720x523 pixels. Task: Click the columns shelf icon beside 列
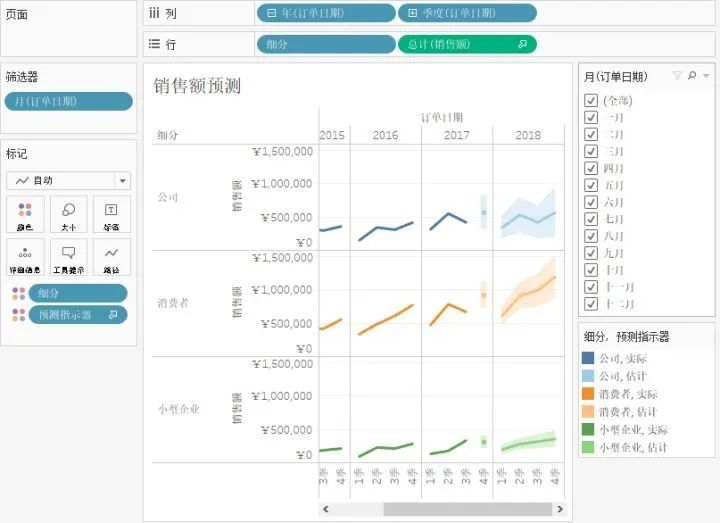(154, 13)
